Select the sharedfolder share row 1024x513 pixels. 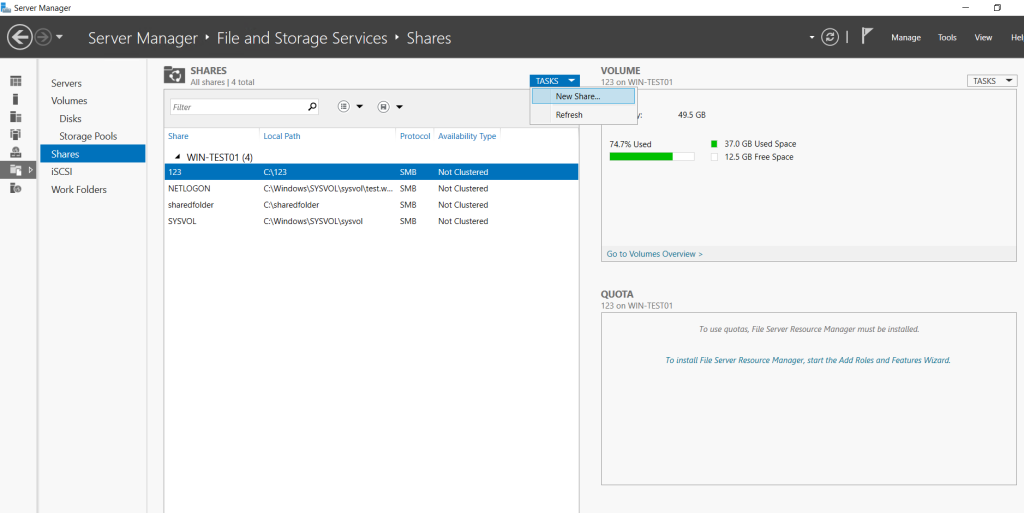point(371,205)
